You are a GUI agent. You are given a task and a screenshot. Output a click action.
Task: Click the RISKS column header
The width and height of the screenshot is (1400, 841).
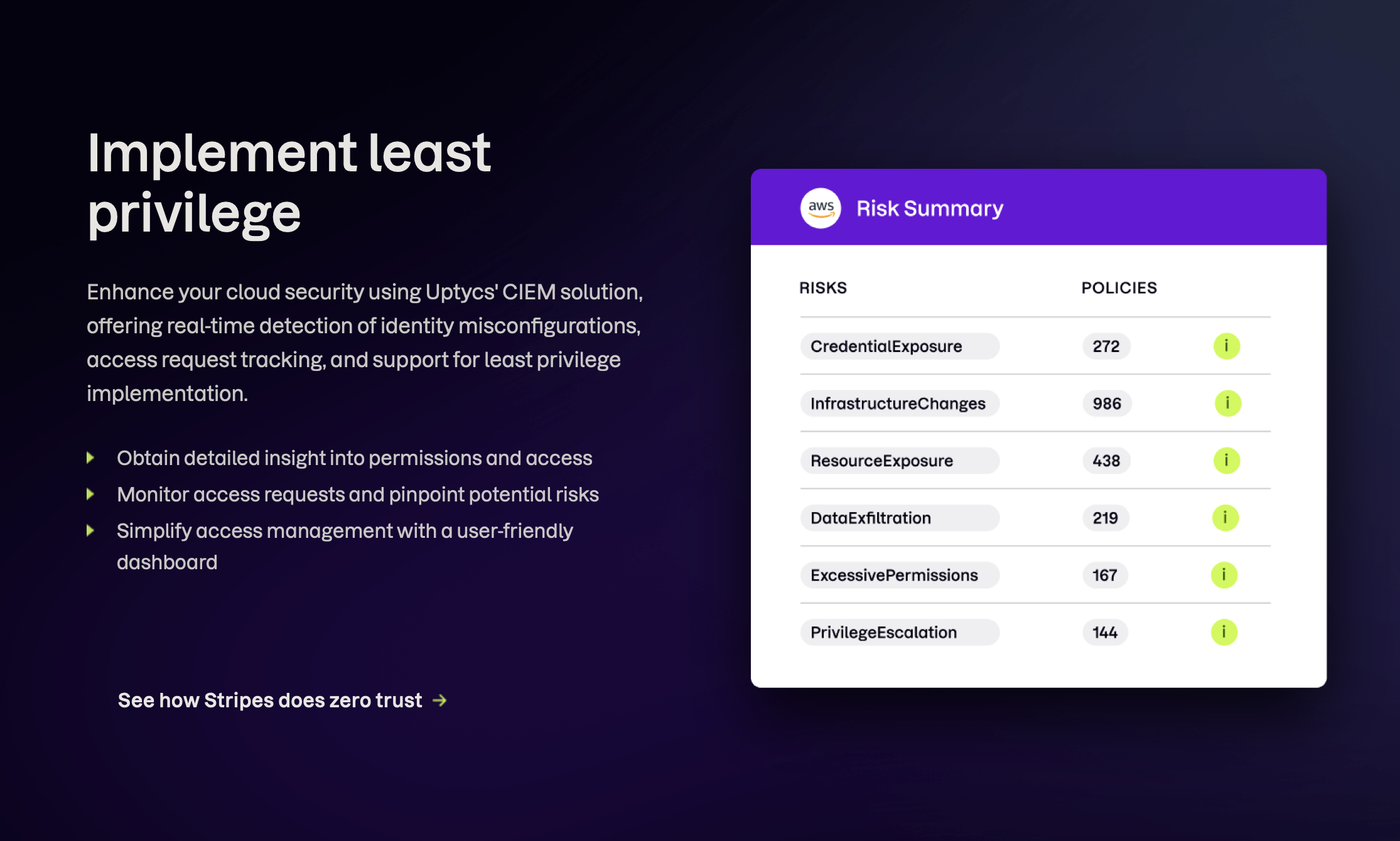[822, 288]
